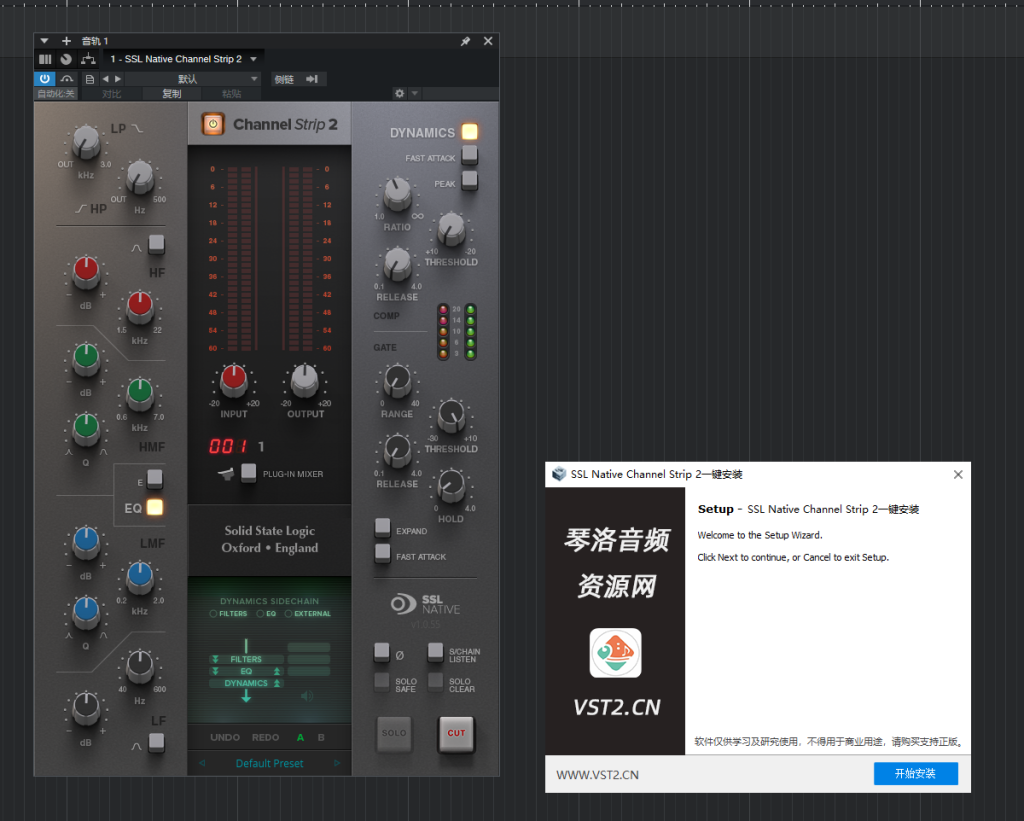Toggle FAST ATTACK on the compressor
The width and height of the screenshot is (1024, 821).
[x=470, y=156]
